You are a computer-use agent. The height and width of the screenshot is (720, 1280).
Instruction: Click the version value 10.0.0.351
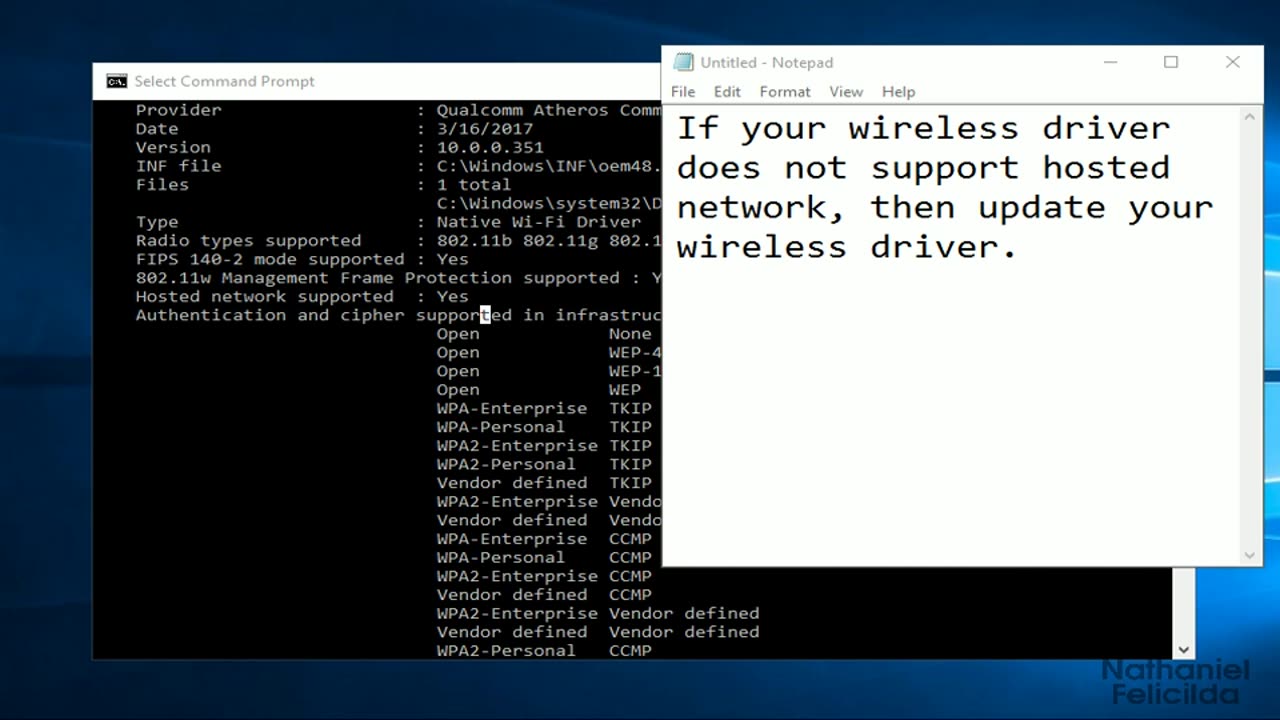coord(490,147)
